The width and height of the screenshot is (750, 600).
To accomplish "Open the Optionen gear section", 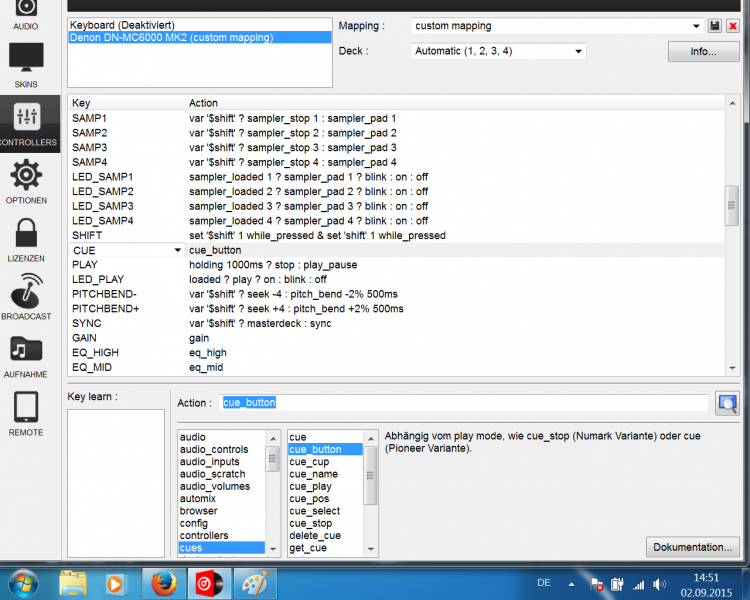I will pyautogui.click(x=26, y=181).
